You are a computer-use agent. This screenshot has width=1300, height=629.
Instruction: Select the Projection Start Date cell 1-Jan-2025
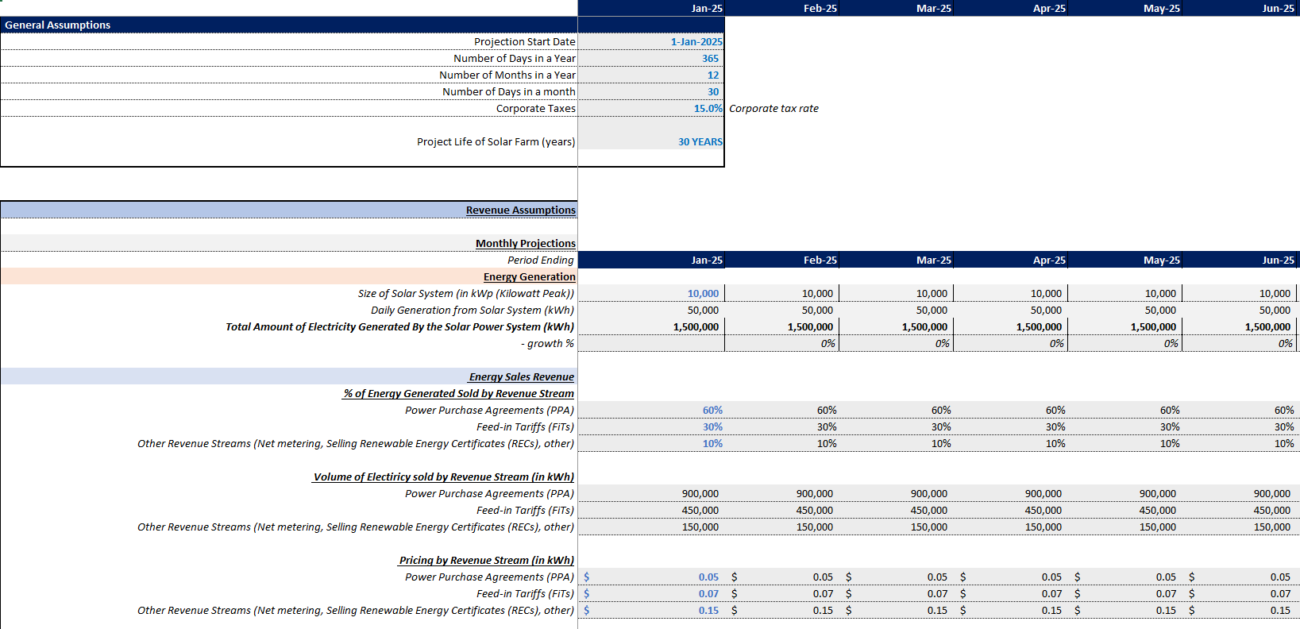click(651, 42)
